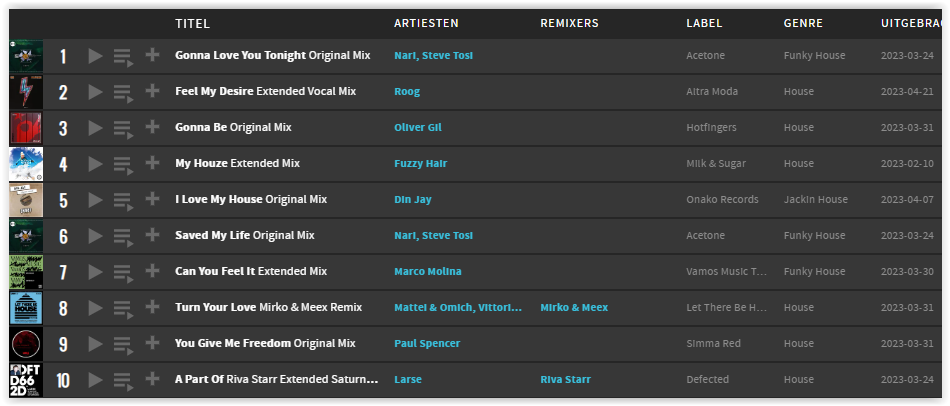
Task: Open track title Gonna Be Original Mix
Action: [233, 127]
